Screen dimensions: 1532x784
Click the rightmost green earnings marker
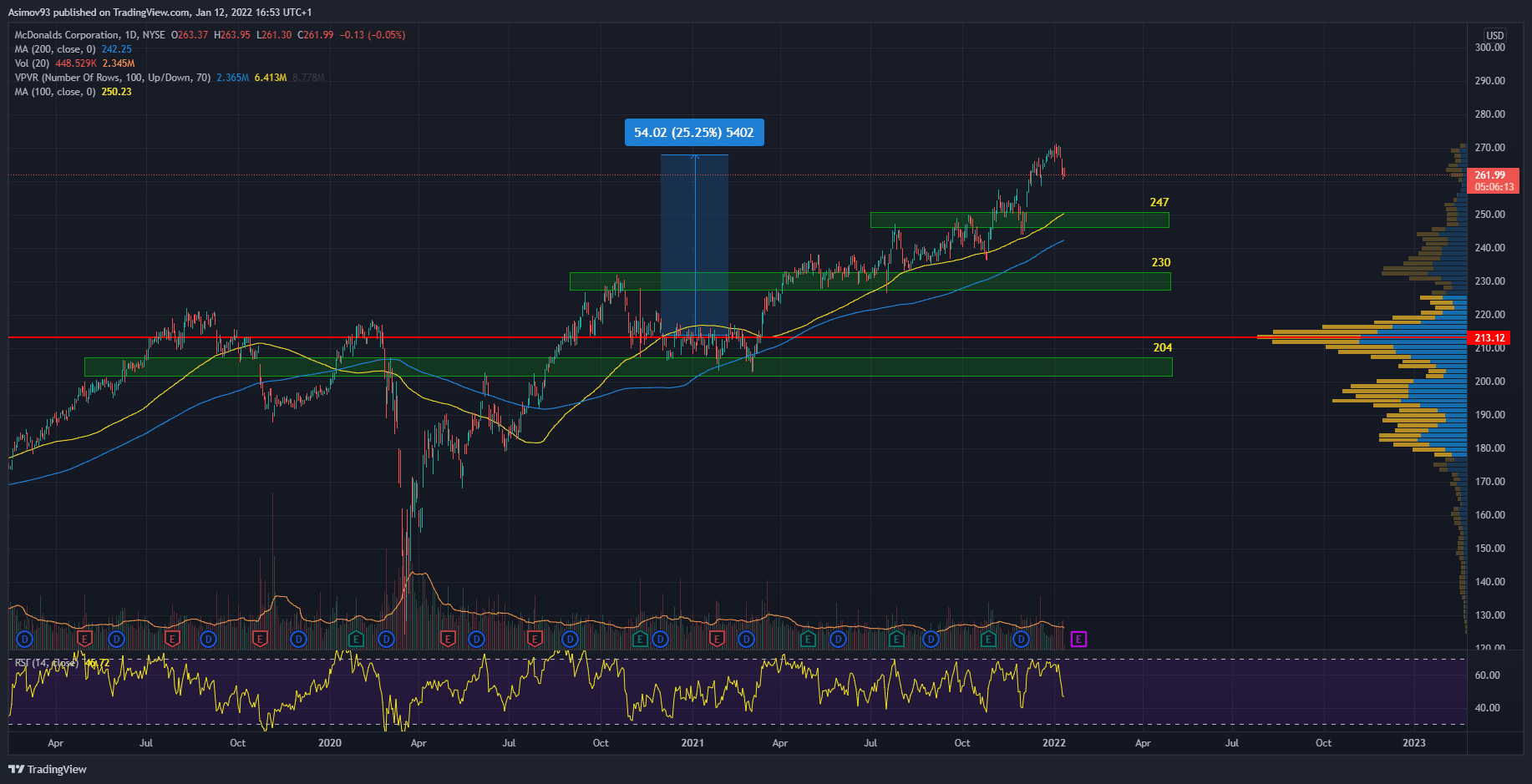pos(988,640)
